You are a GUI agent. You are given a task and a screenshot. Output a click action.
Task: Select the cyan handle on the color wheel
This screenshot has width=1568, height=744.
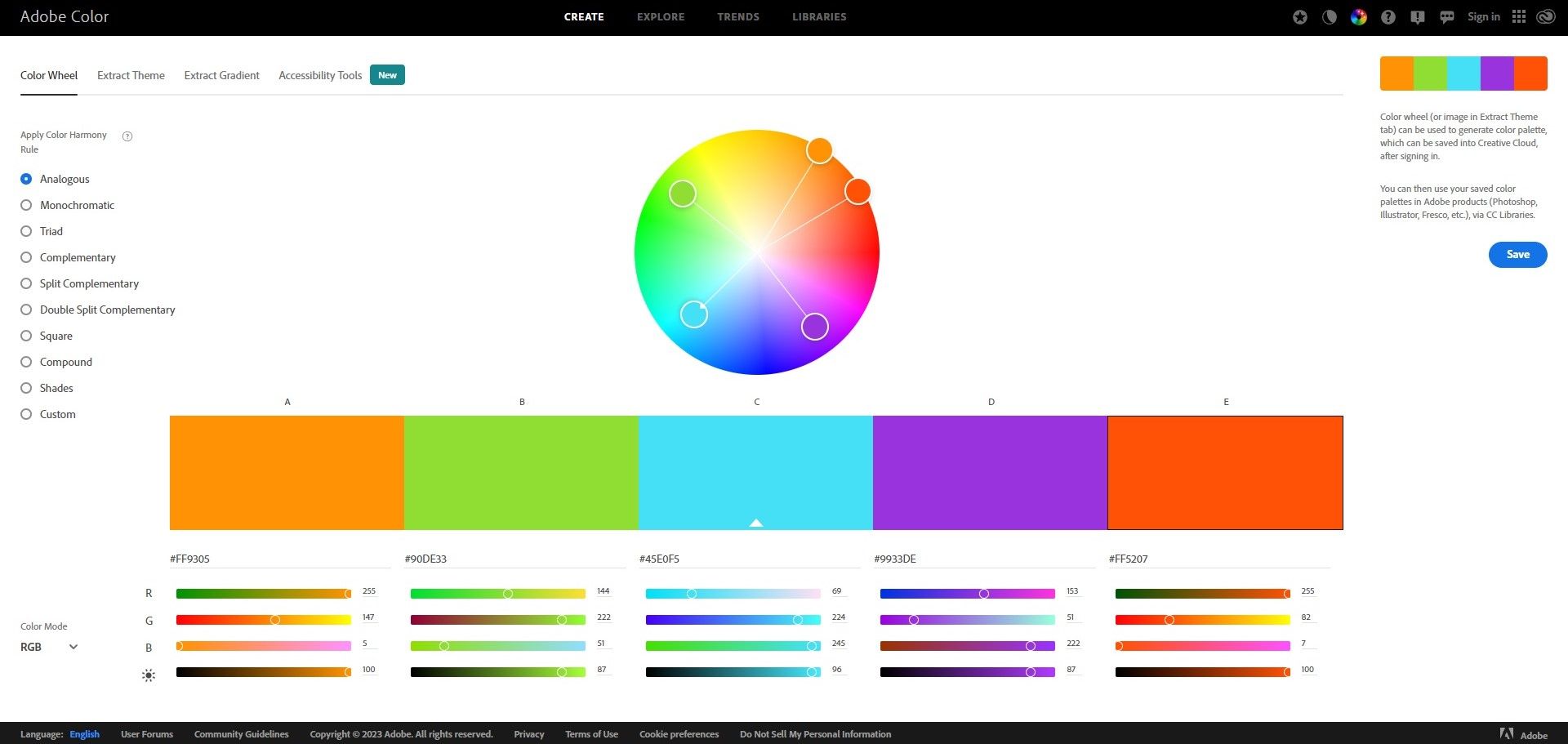694,314
